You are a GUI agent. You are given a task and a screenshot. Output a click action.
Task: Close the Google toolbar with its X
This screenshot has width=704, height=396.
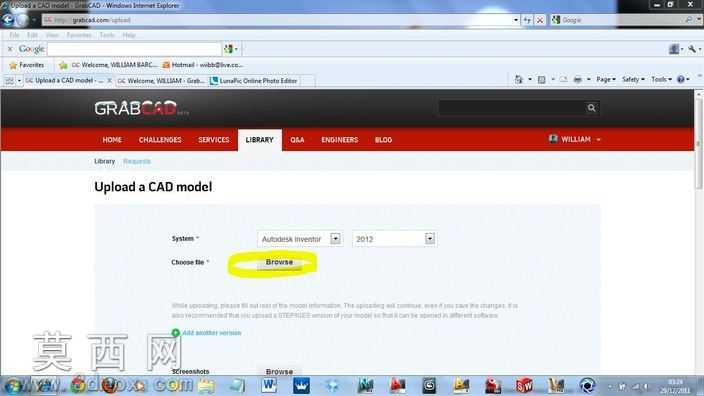10,49
